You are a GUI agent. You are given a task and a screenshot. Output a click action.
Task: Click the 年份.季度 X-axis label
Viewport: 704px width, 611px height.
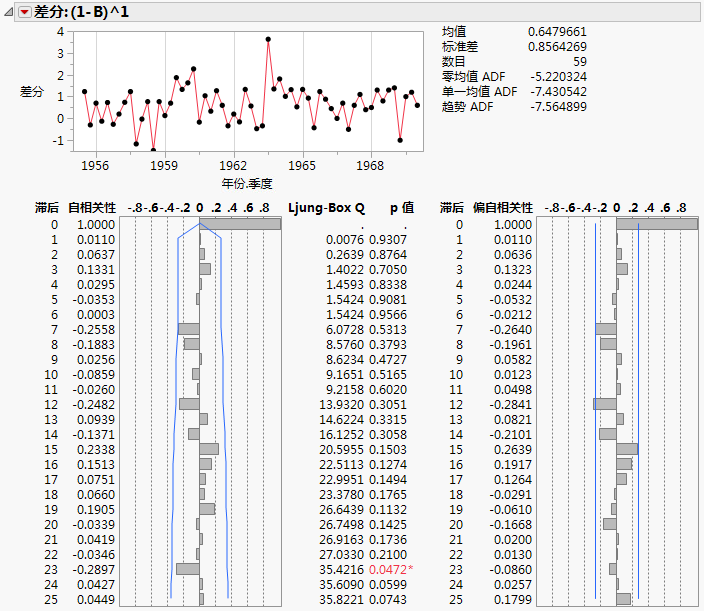coord(247,184)
